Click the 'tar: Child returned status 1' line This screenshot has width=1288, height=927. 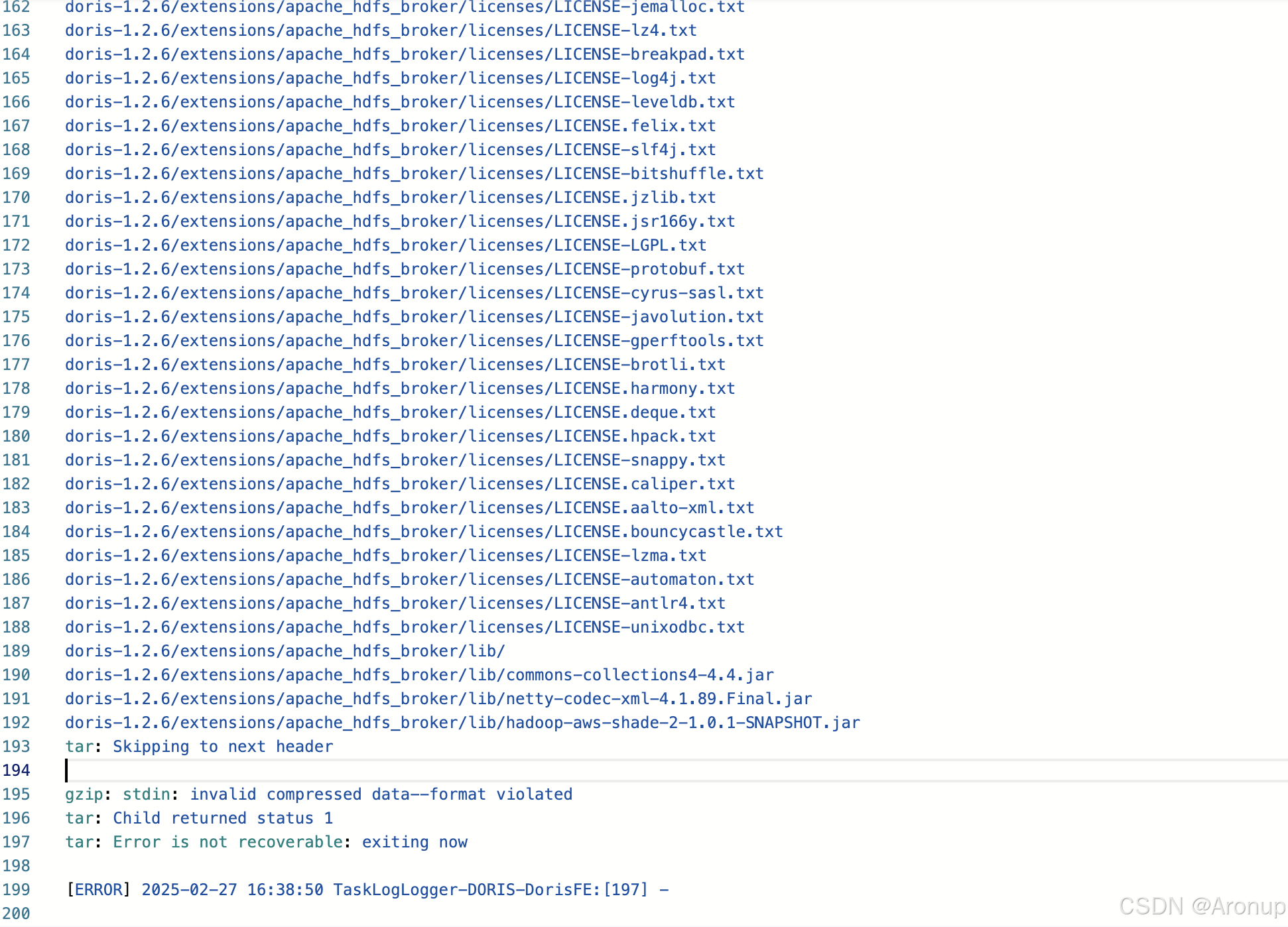point(199,818)
